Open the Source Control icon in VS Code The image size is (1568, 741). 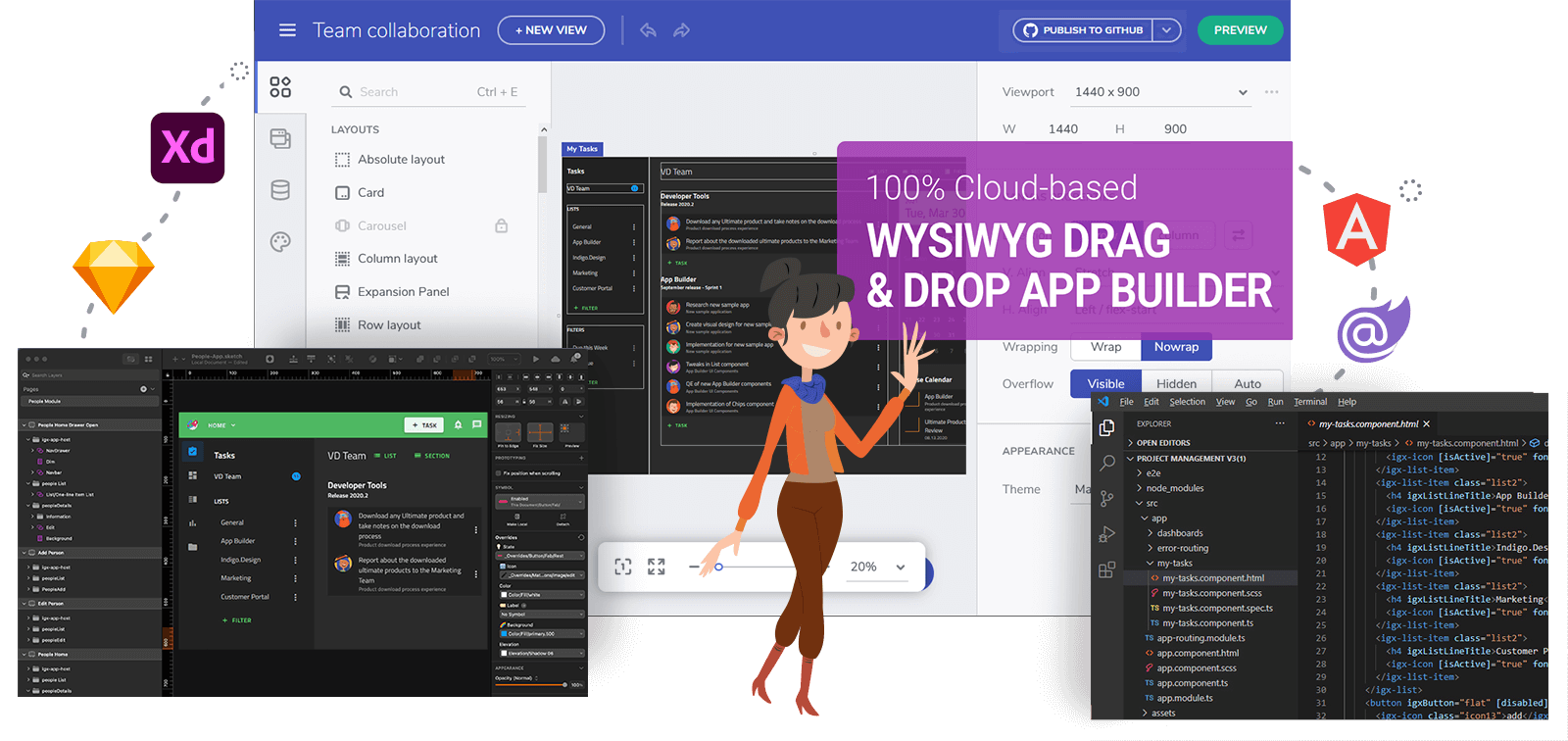point(1107,499)
